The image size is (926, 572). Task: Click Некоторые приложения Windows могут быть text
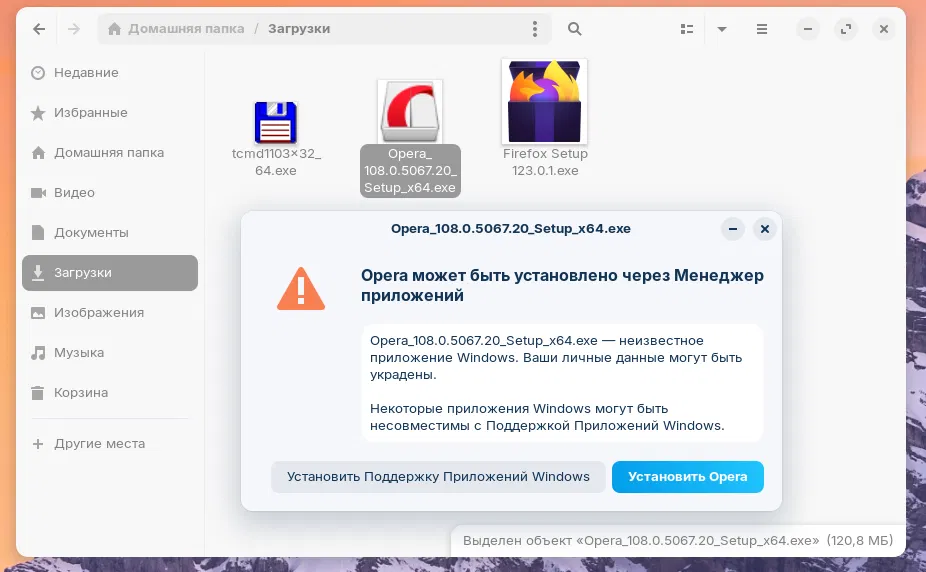547,417
